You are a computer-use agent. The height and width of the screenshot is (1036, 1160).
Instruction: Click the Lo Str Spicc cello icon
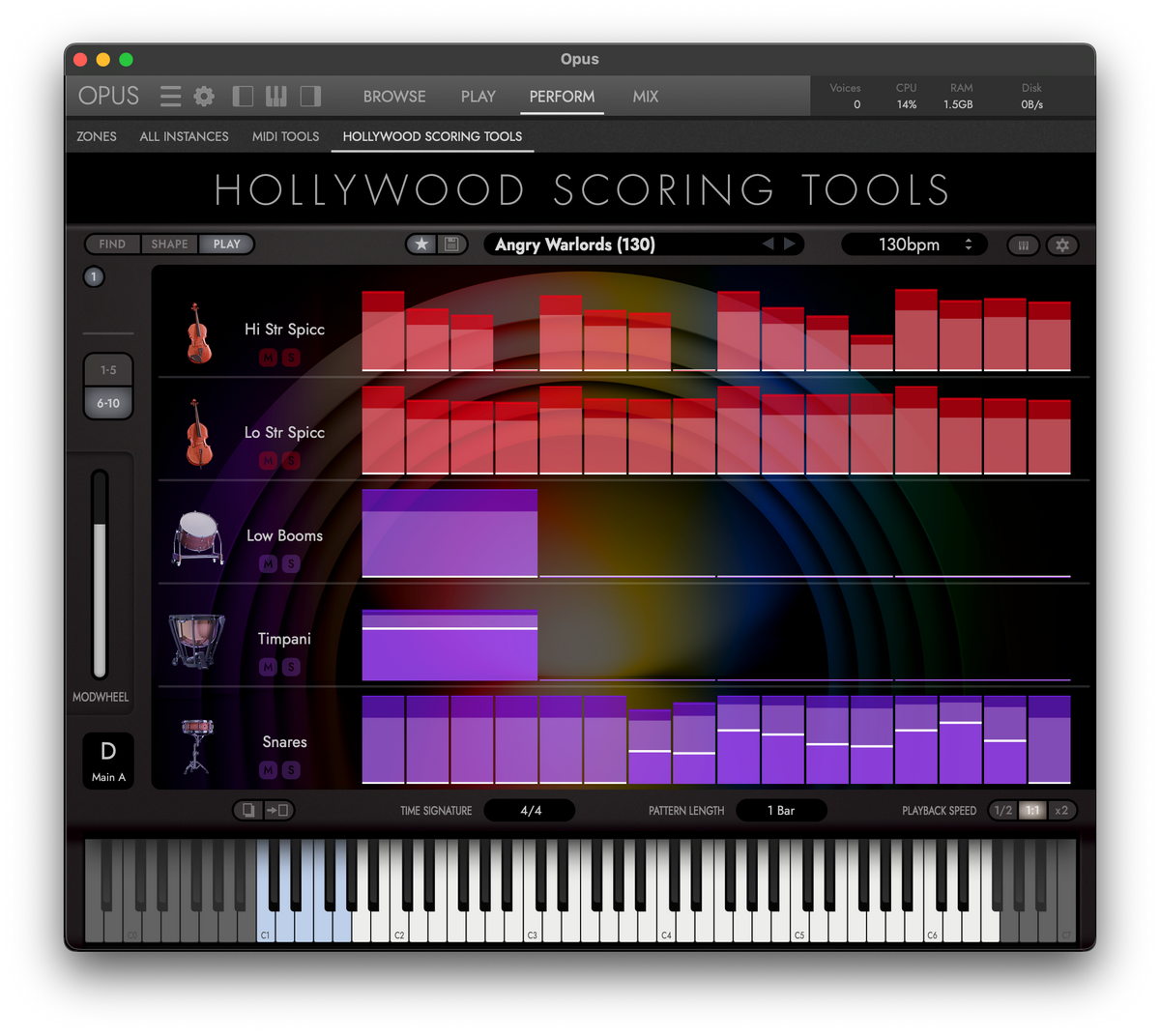(198, 434)
